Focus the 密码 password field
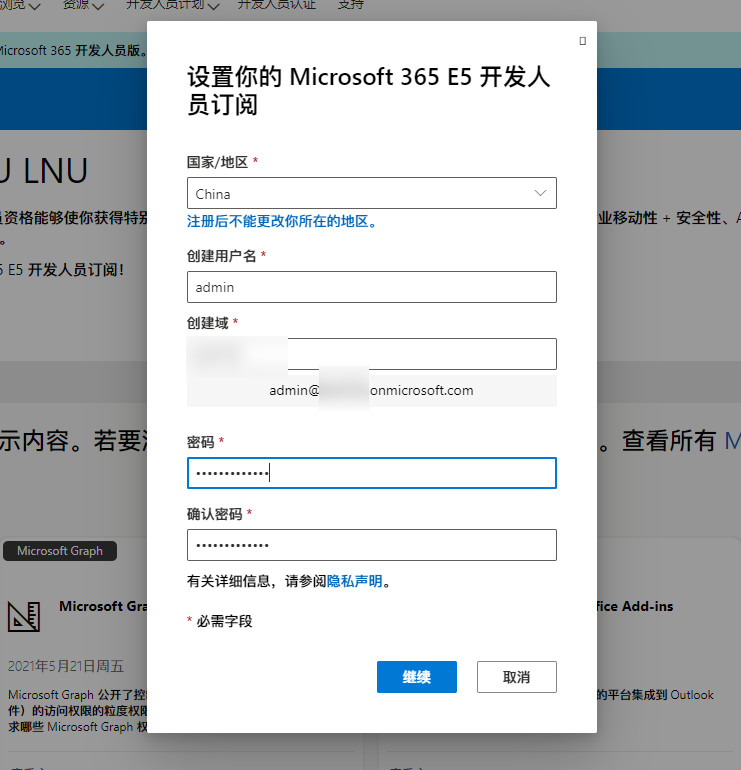 point(372,473)
